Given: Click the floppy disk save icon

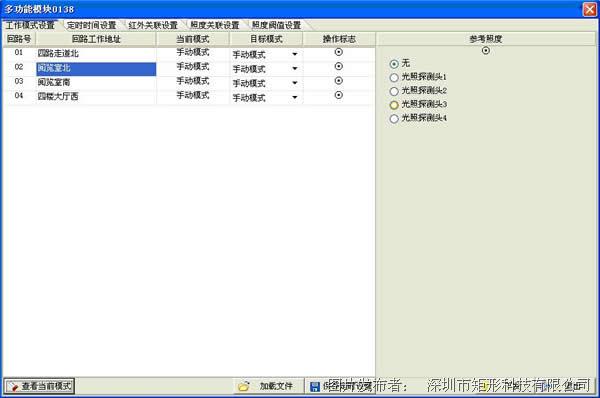Looking at the screenshot, I should [315, 387].
